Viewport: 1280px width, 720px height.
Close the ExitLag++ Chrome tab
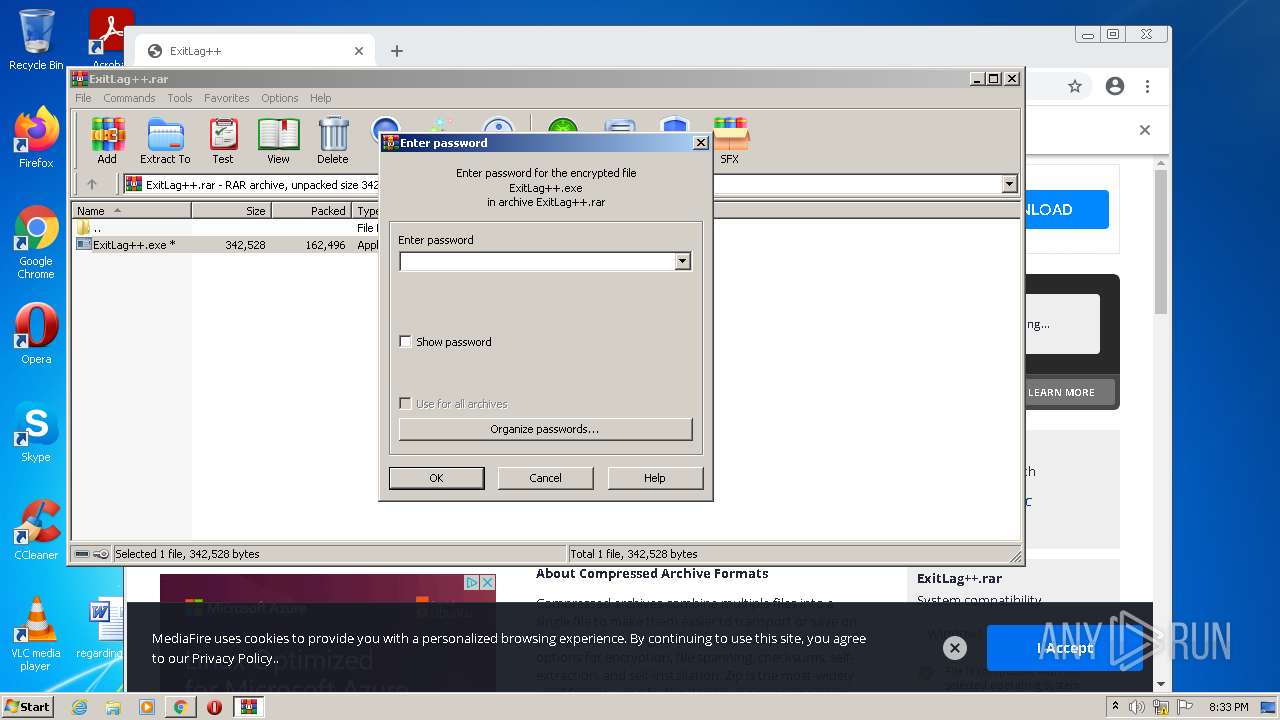click(359, 51)
